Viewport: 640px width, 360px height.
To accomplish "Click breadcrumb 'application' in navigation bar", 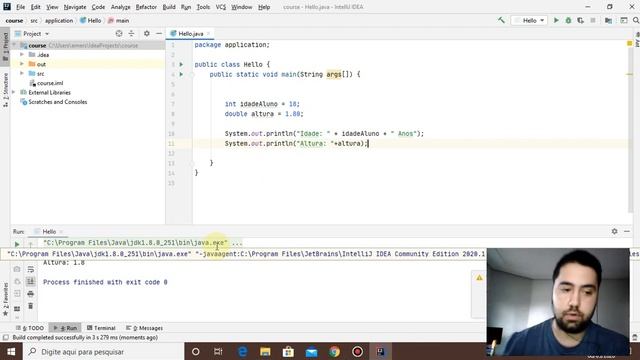I will [59, 20].
